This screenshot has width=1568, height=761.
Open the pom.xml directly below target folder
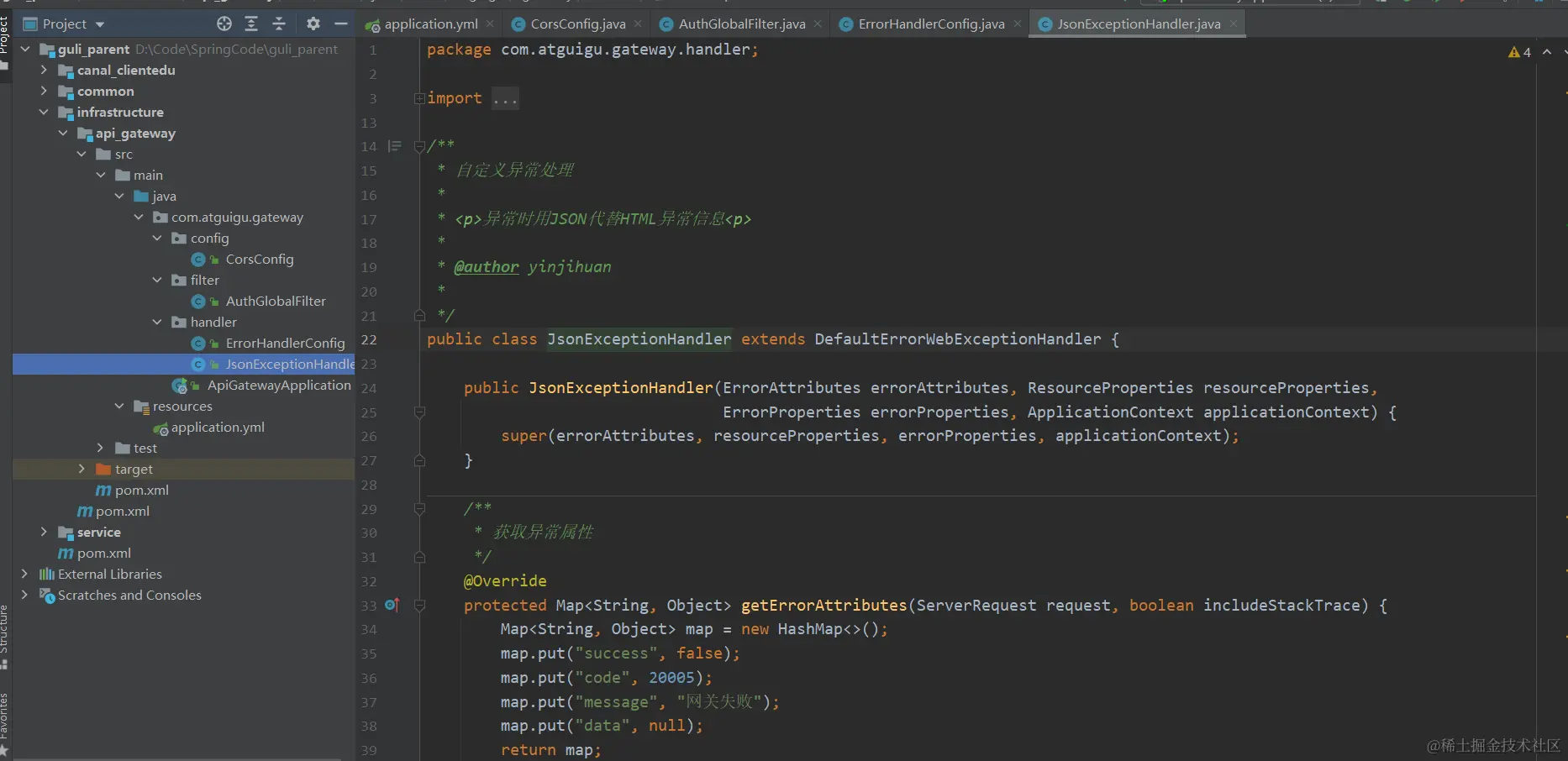click(x=141, y=491)
